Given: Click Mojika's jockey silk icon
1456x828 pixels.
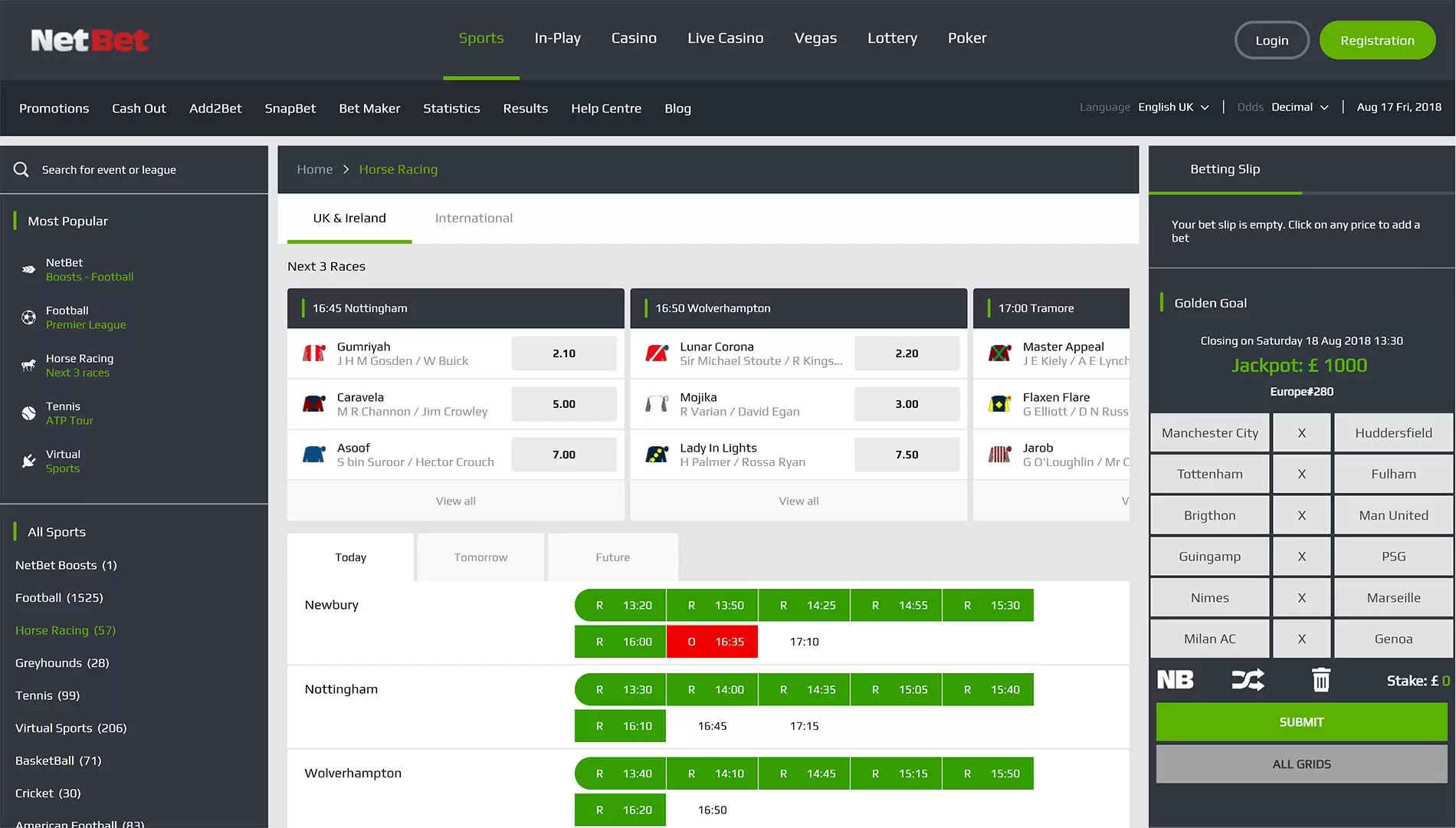Looking at the screenshot, I should coord(657,404).
